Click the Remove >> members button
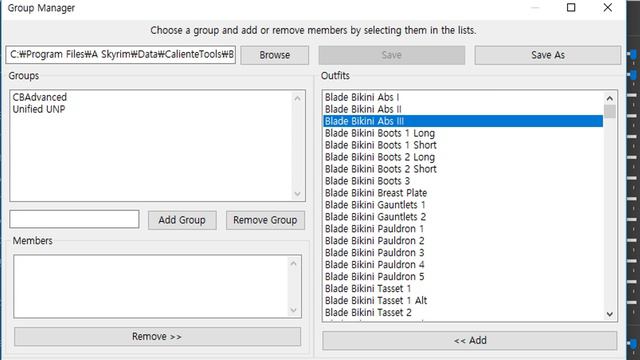The height and width of the screenshot is (360, 640). 157,337
